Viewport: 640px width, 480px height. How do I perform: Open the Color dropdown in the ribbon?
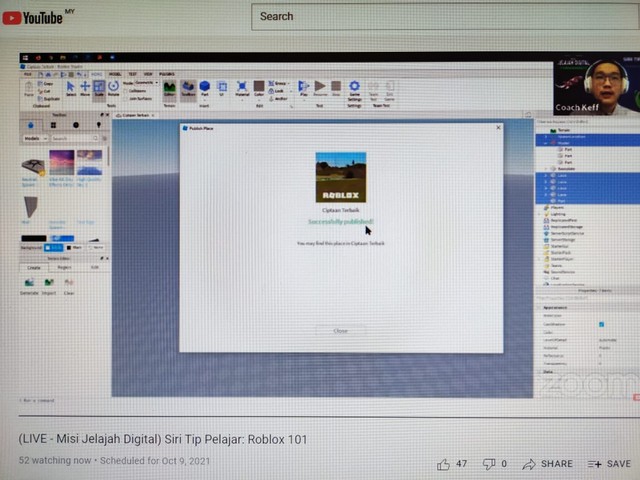(x=259, y=88)
